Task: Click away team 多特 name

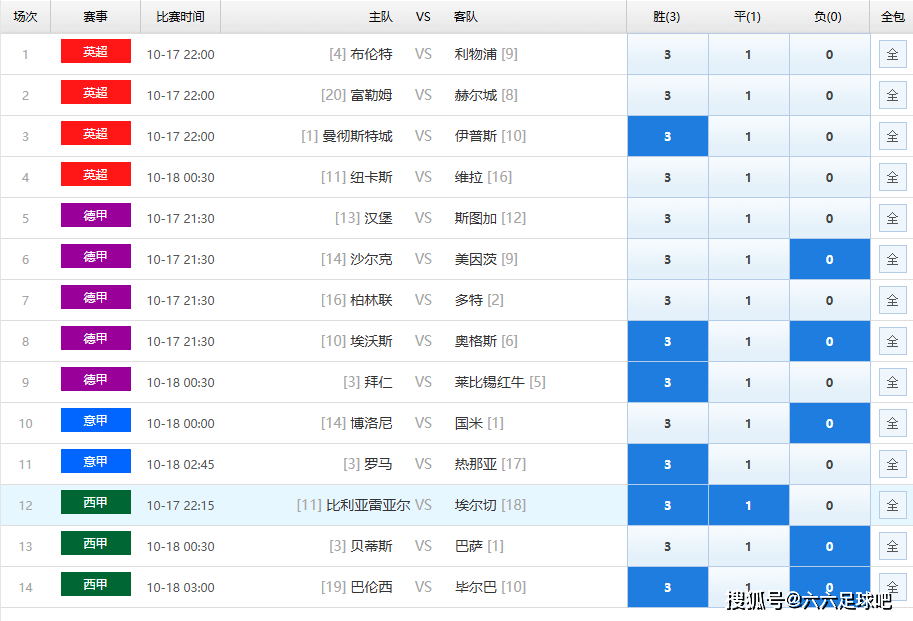Action: (469, 300)
